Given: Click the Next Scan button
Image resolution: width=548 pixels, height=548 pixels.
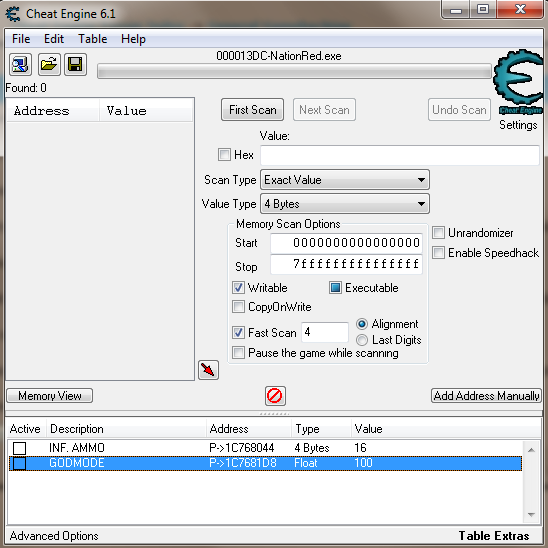Looking at the screenshot, I should pyautogui.click(x=324, y=110).
